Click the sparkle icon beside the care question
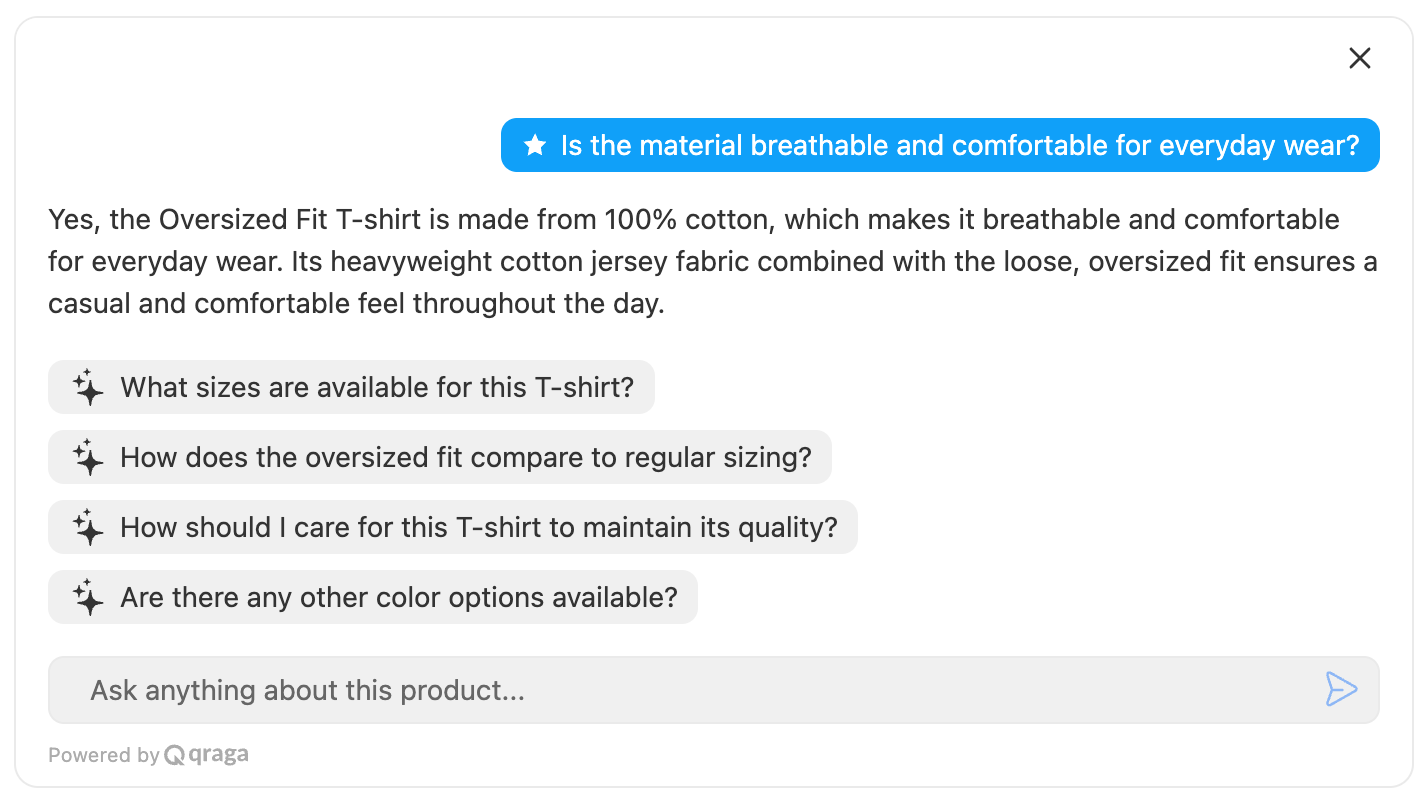This screenshot has width=1428, height=802. click(88, 527)
